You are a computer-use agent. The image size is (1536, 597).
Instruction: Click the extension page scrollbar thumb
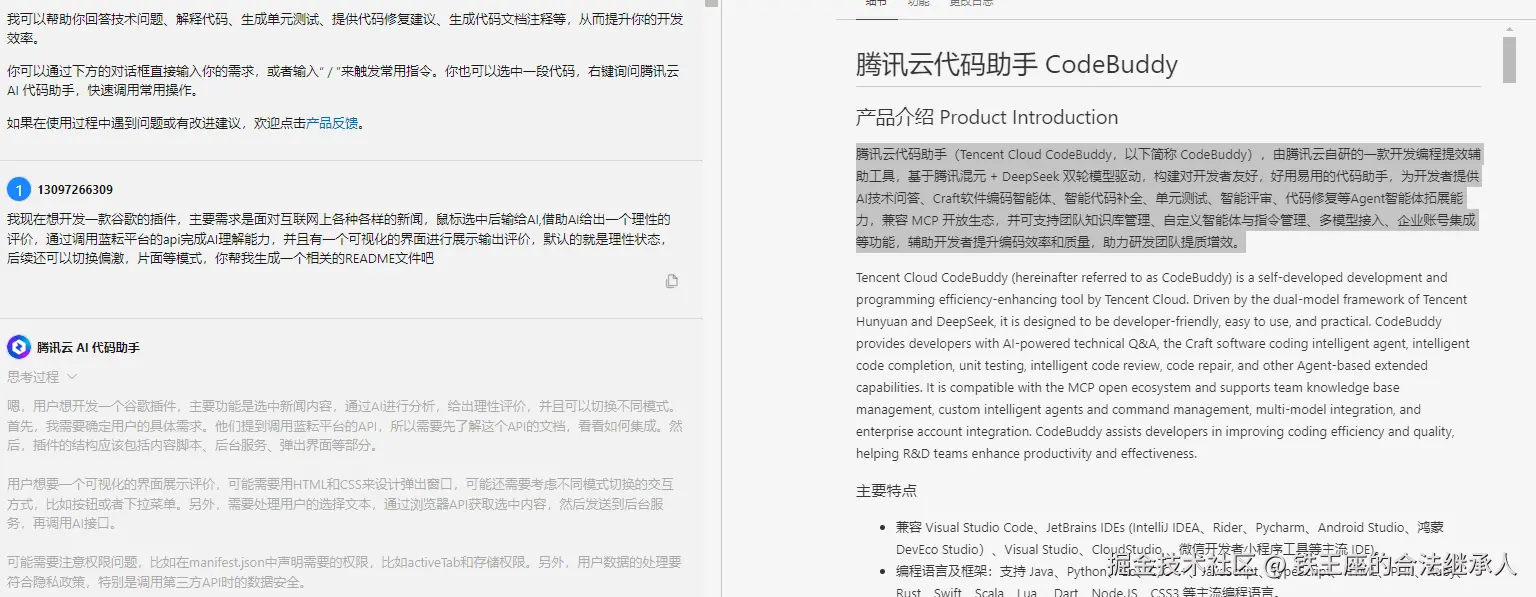pos(1509,59)
